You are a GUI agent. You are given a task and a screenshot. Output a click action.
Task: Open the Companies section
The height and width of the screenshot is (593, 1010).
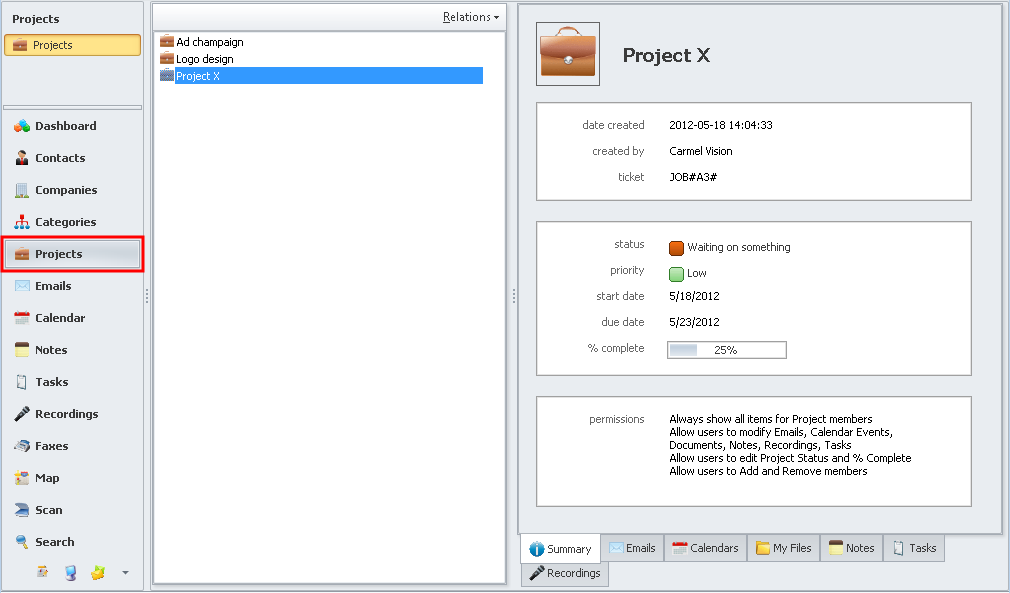66,190
